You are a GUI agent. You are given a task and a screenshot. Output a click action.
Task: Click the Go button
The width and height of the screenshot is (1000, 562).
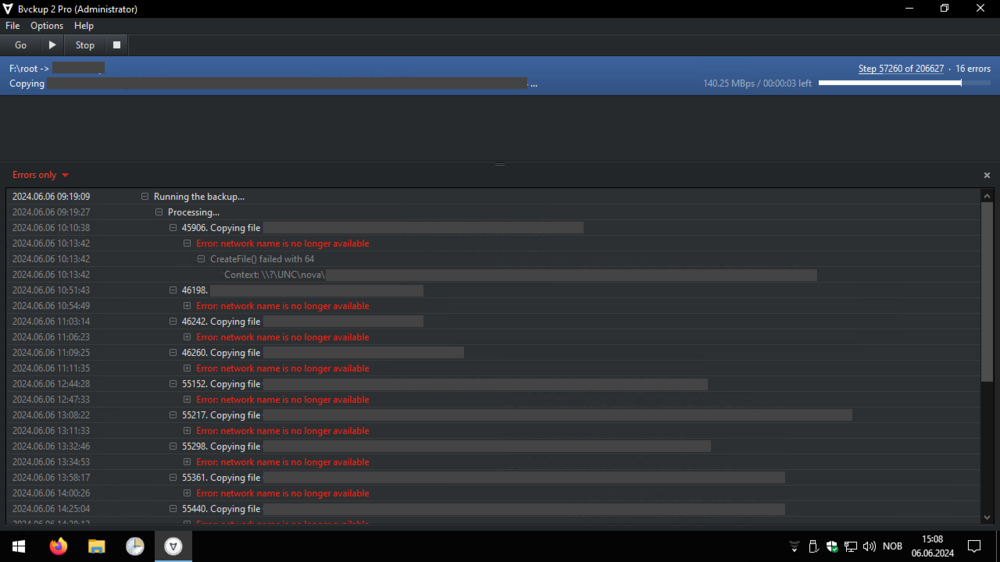click(x=20, y=45)
